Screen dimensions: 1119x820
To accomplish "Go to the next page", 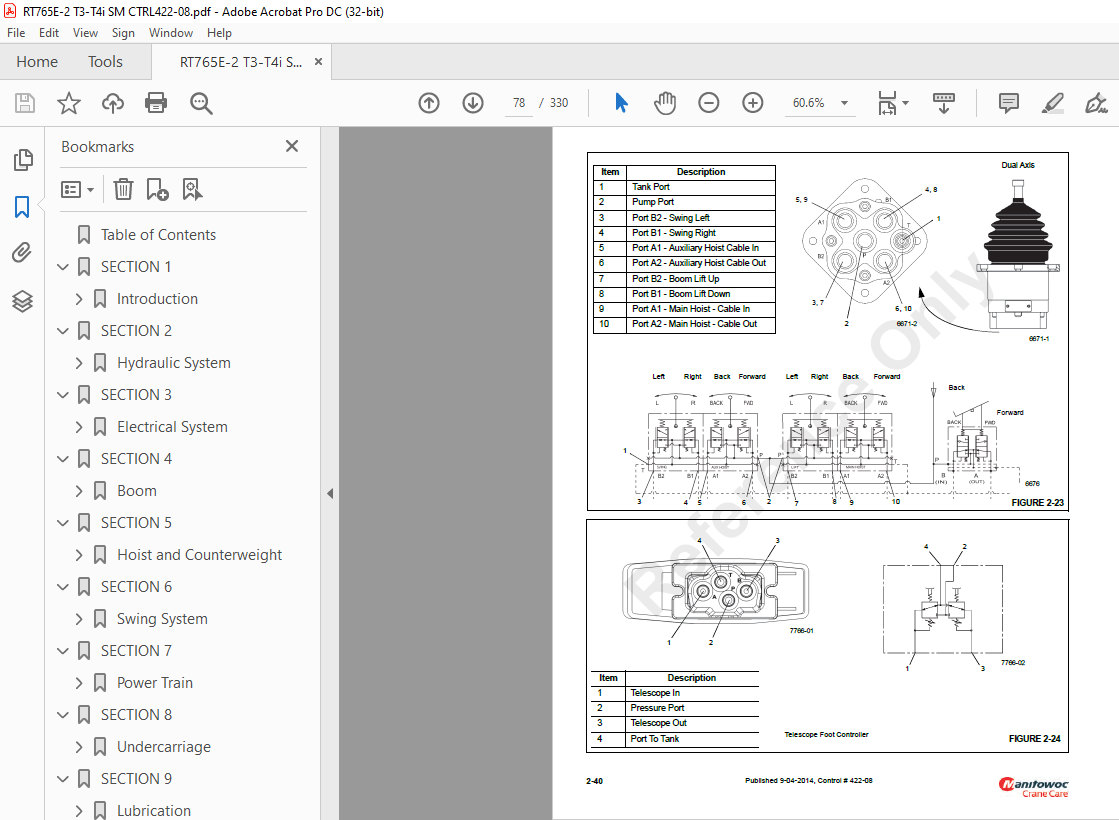I will (472, 103).
